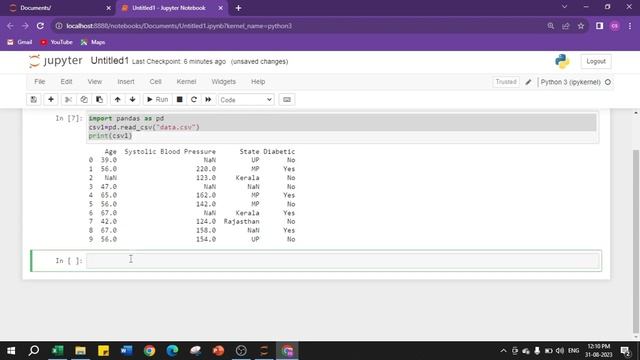Viewport: 640px width, 360px height.
Task: Go back in browser history
Action: click(x=10, y=26)
